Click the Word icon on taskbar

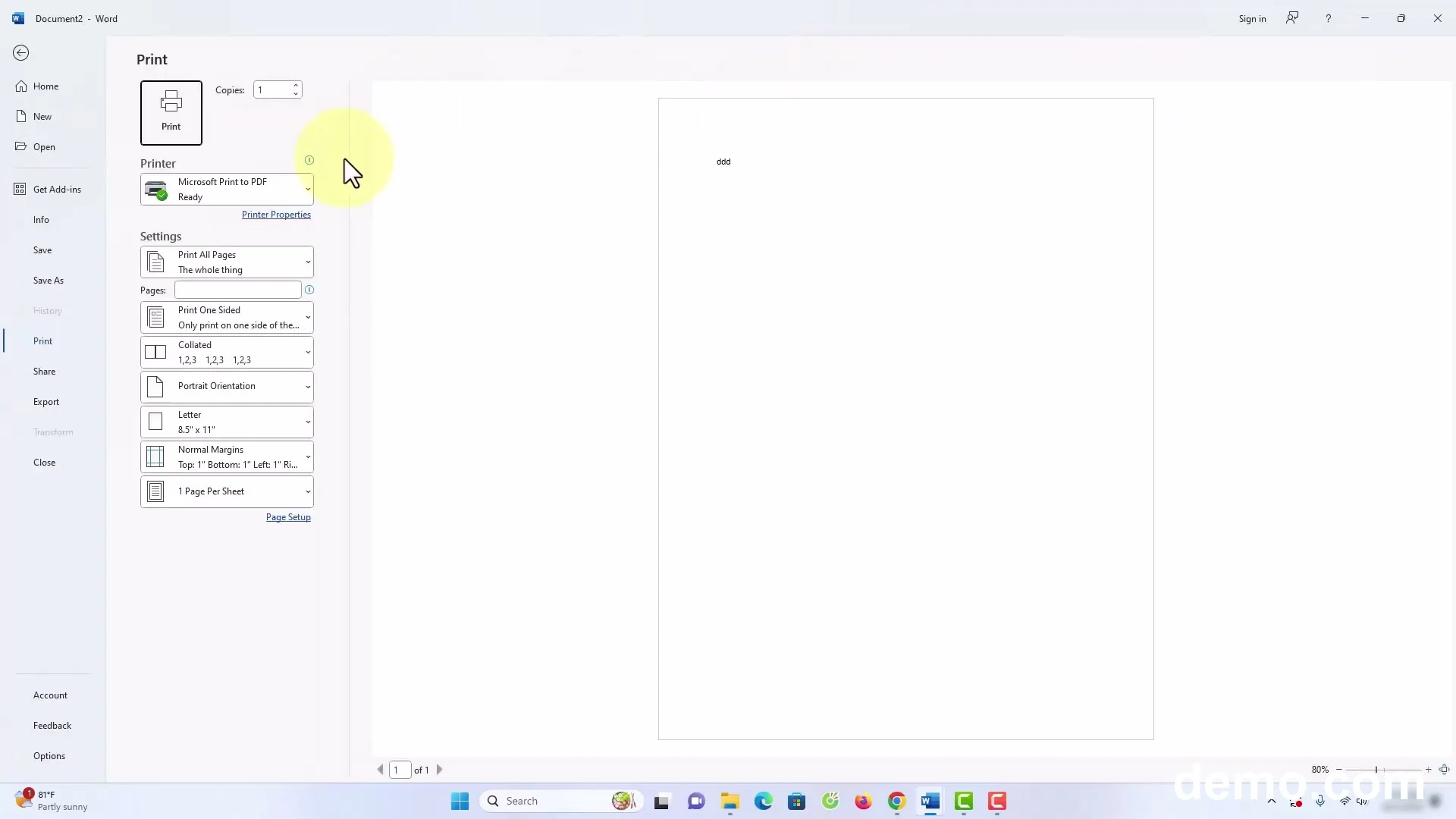[x=930, y=802]
